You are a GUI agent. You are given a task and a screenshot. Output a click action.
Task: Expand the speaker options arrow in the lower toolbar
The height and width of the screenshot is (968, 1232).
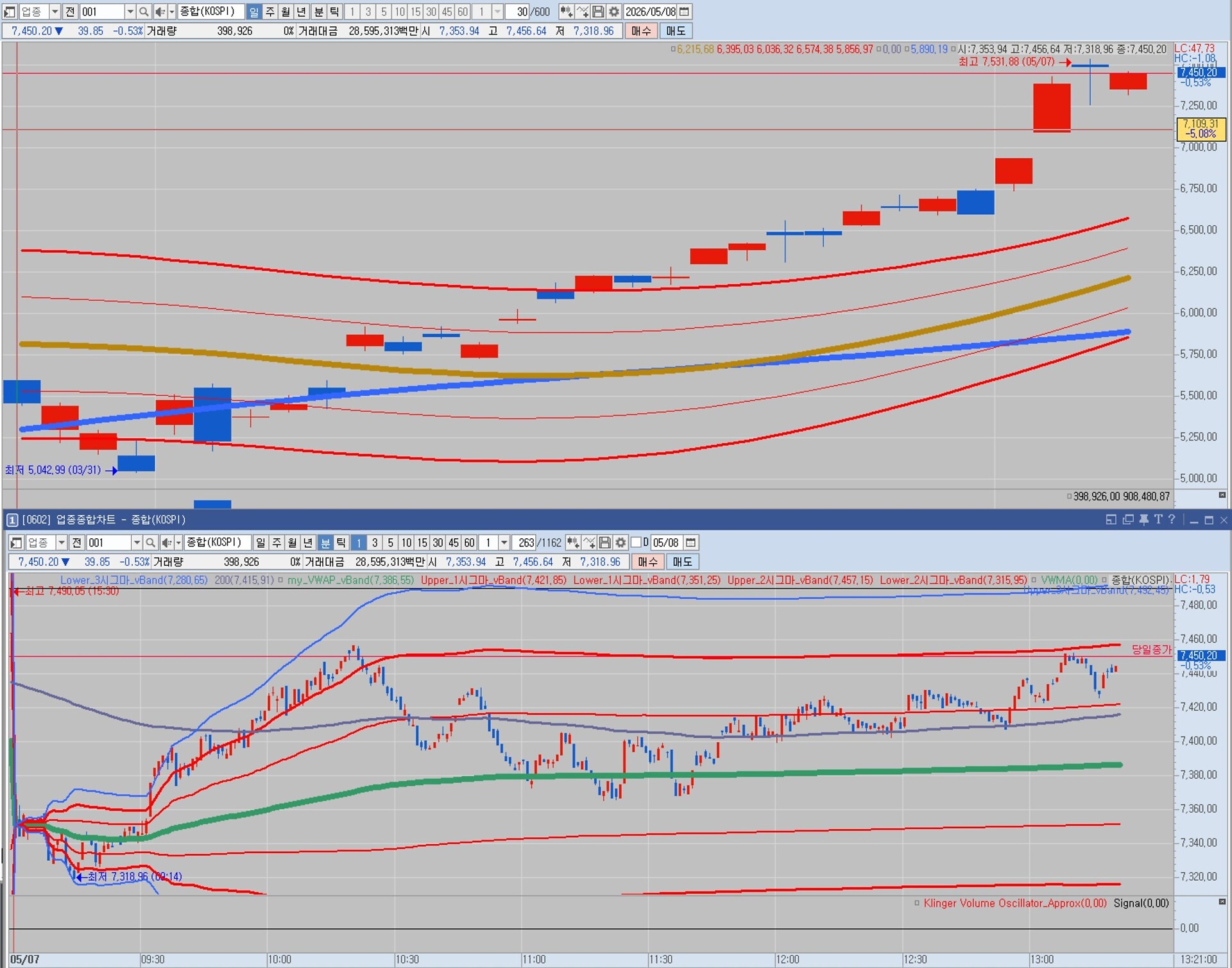[178, 543]
